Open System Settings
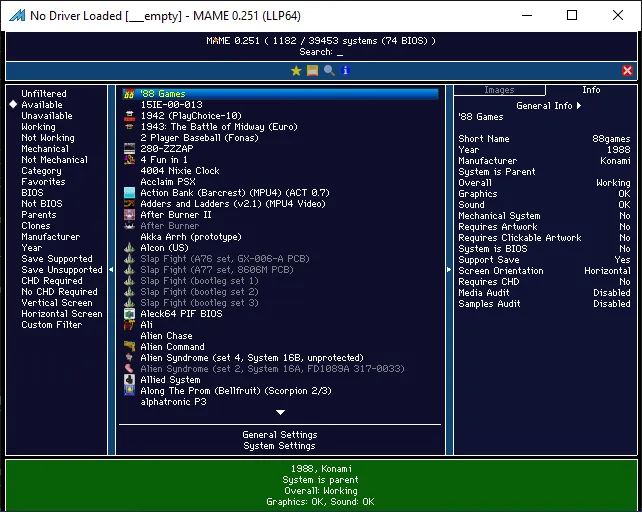Viewport: 642px width, 512px height. 279,446
